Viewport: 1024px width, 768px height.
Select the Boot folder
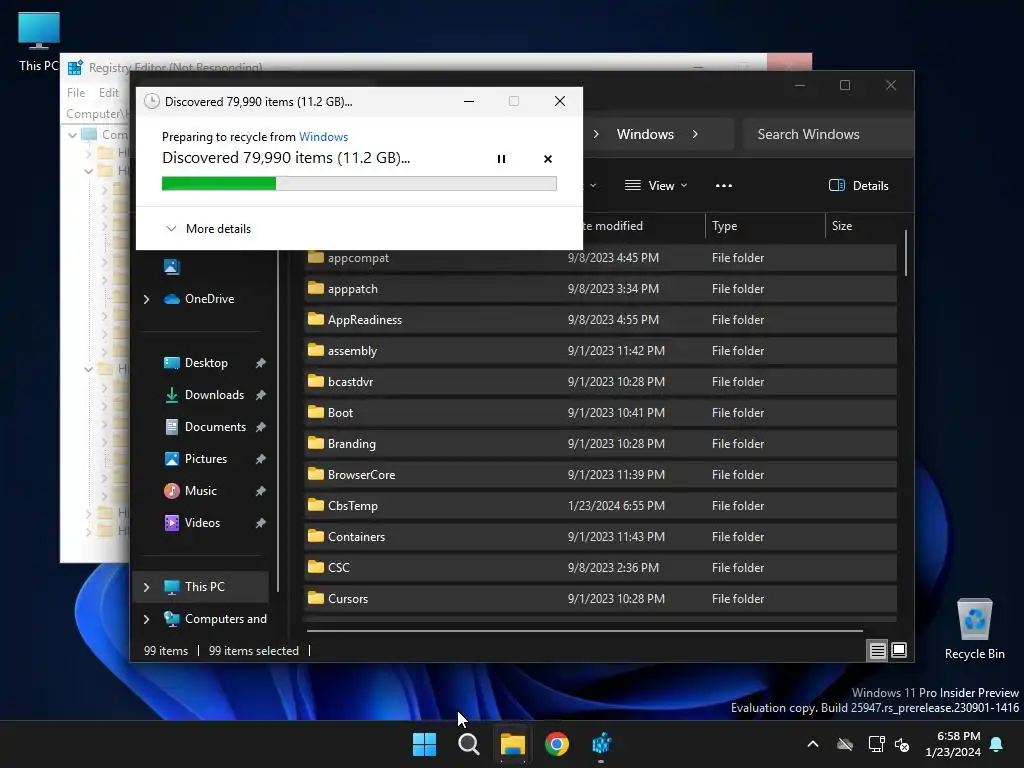pos(600,413)
